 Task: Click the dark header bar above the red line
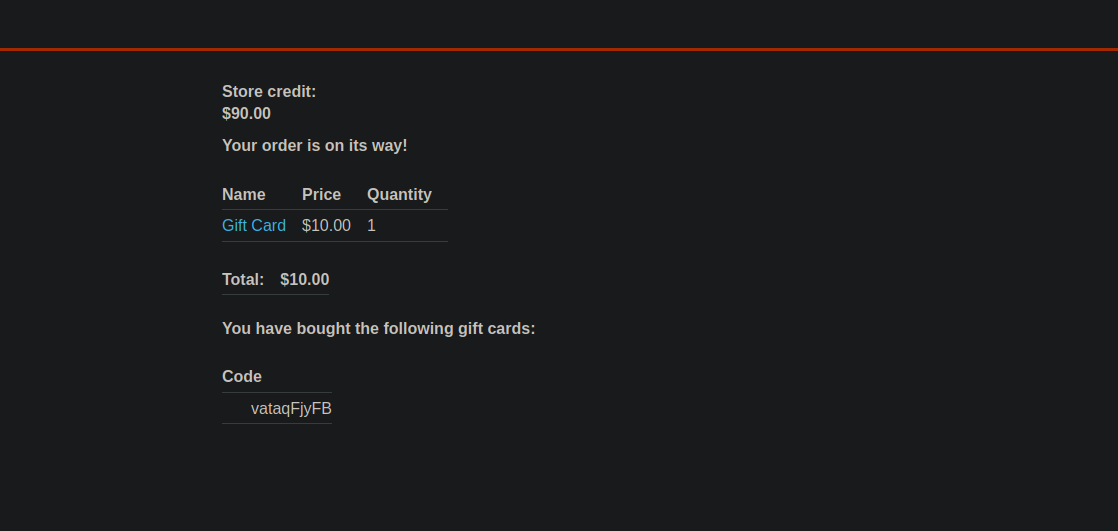(x=559, y=22)
